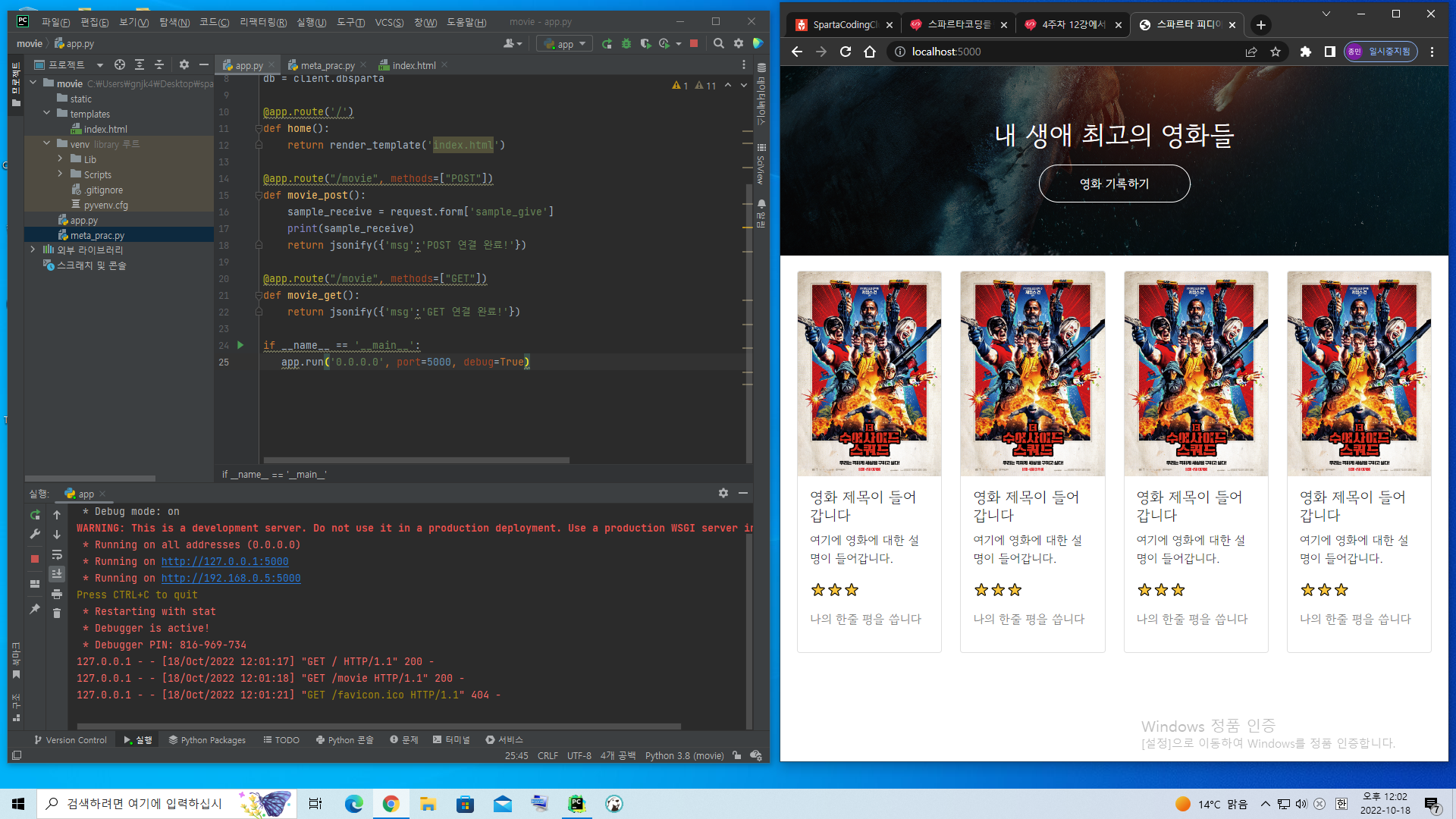This screenshot has width=1456, height=819.
Task: Rerun app in the Run panel
Action: [x=35, y=515]
